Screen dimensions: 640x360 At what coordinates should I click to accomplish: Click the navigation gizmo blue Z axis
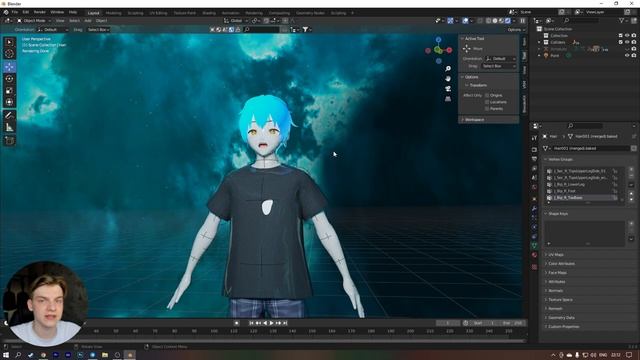click(438, 40)
